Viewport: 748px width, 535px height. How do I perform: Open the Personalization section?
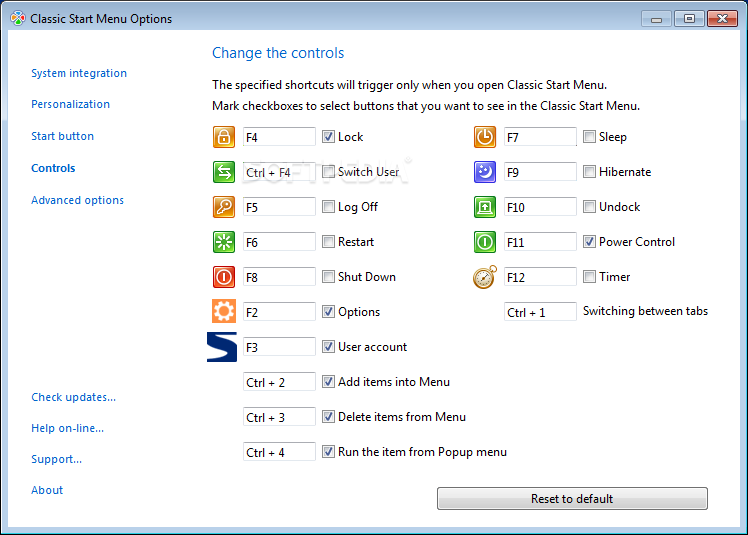coord(70,104)
